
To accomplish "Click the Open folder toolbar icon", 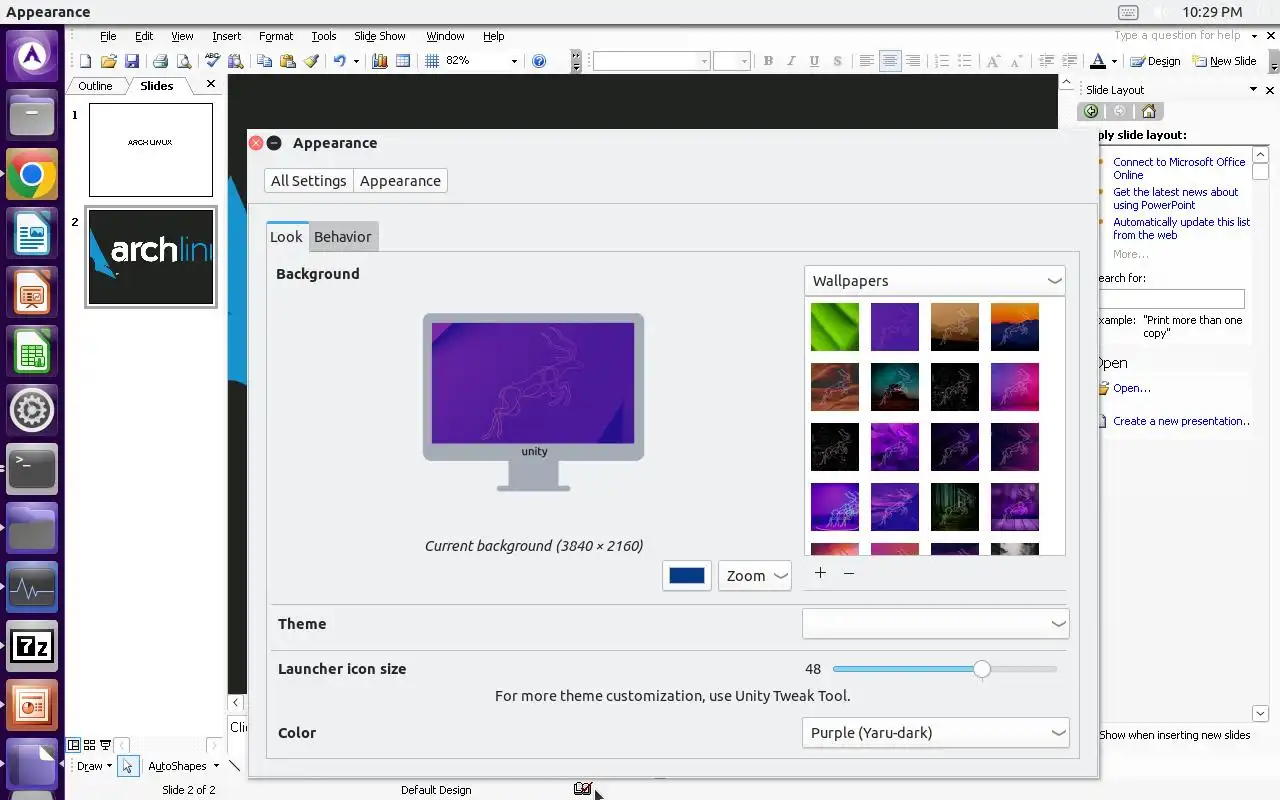I will [108, 61].
